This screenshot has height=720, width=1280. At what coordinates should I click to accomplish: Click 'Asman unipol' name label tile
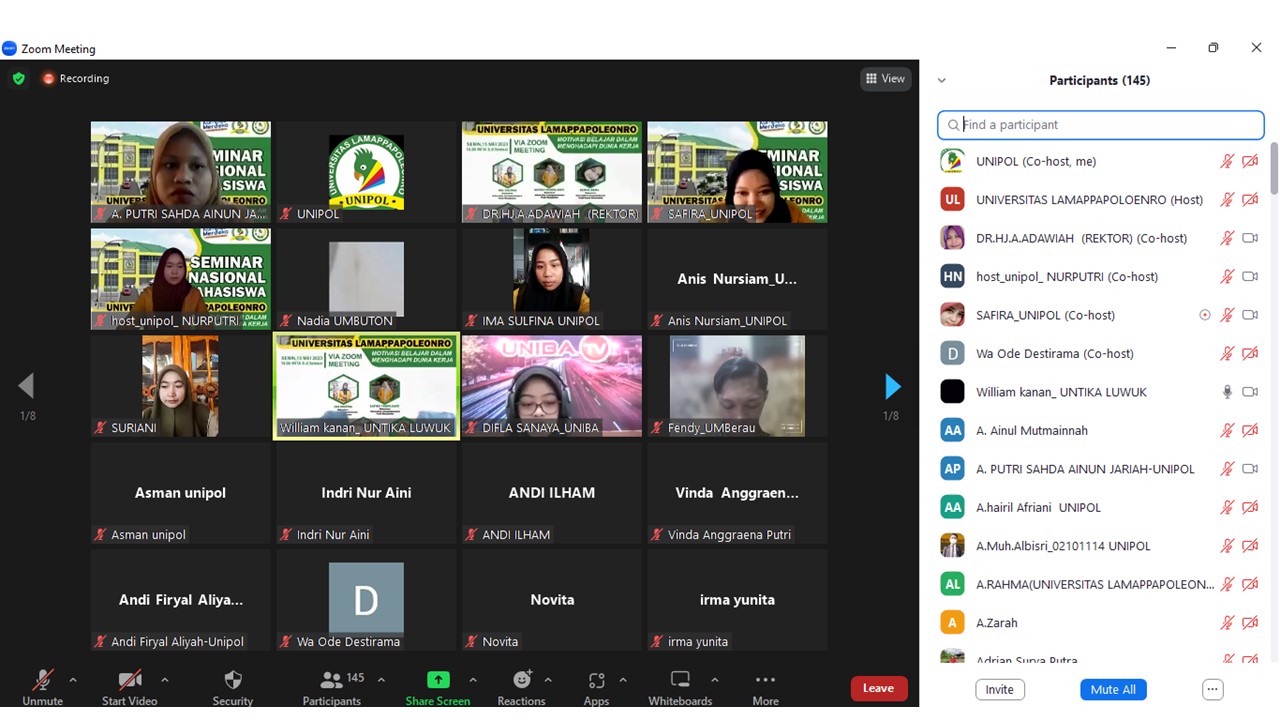point(181,493)
